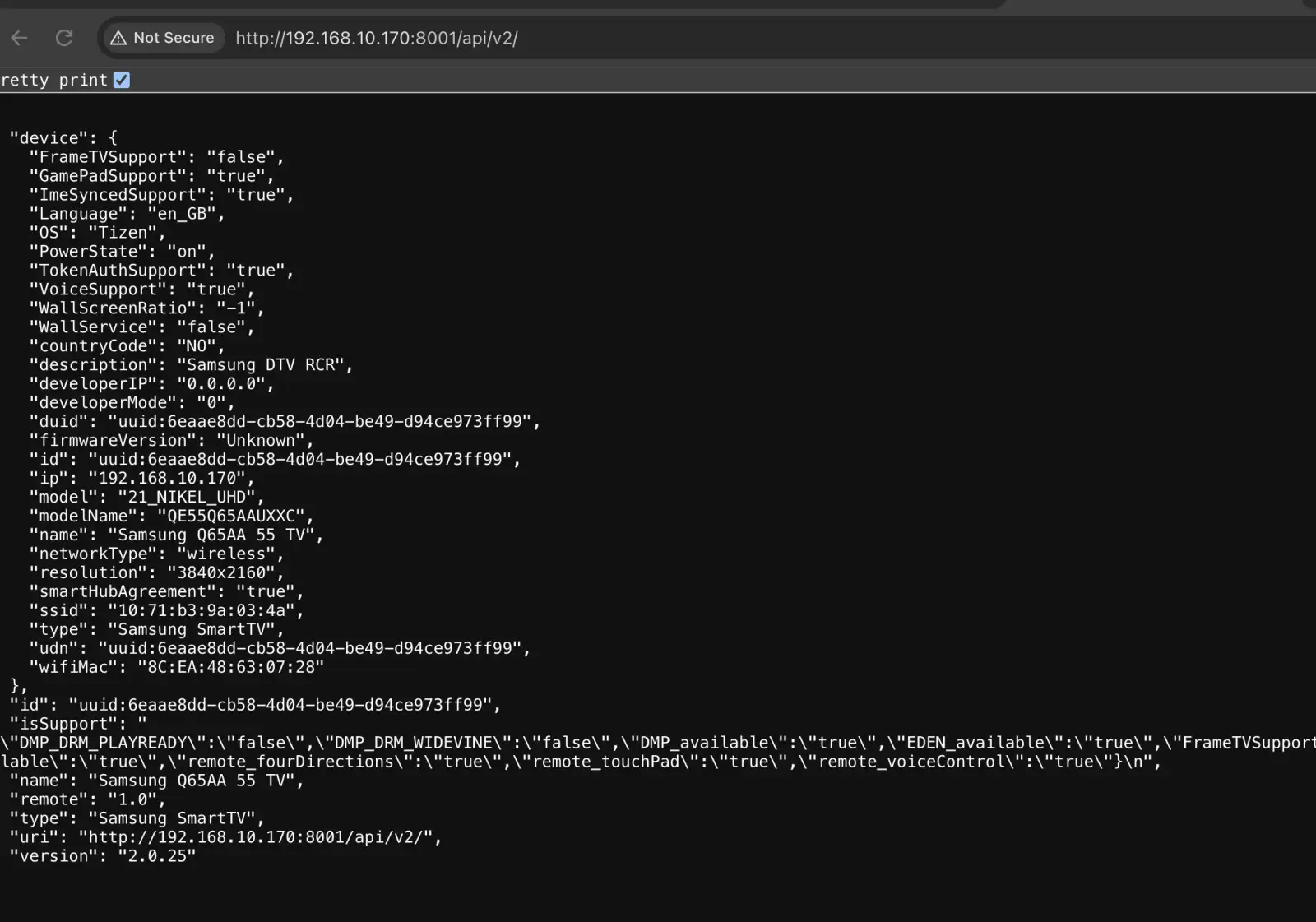Click the "WallScreenRatio": "-1" line
This screenshot has width=1316, height=922.
tap(147, 308)
